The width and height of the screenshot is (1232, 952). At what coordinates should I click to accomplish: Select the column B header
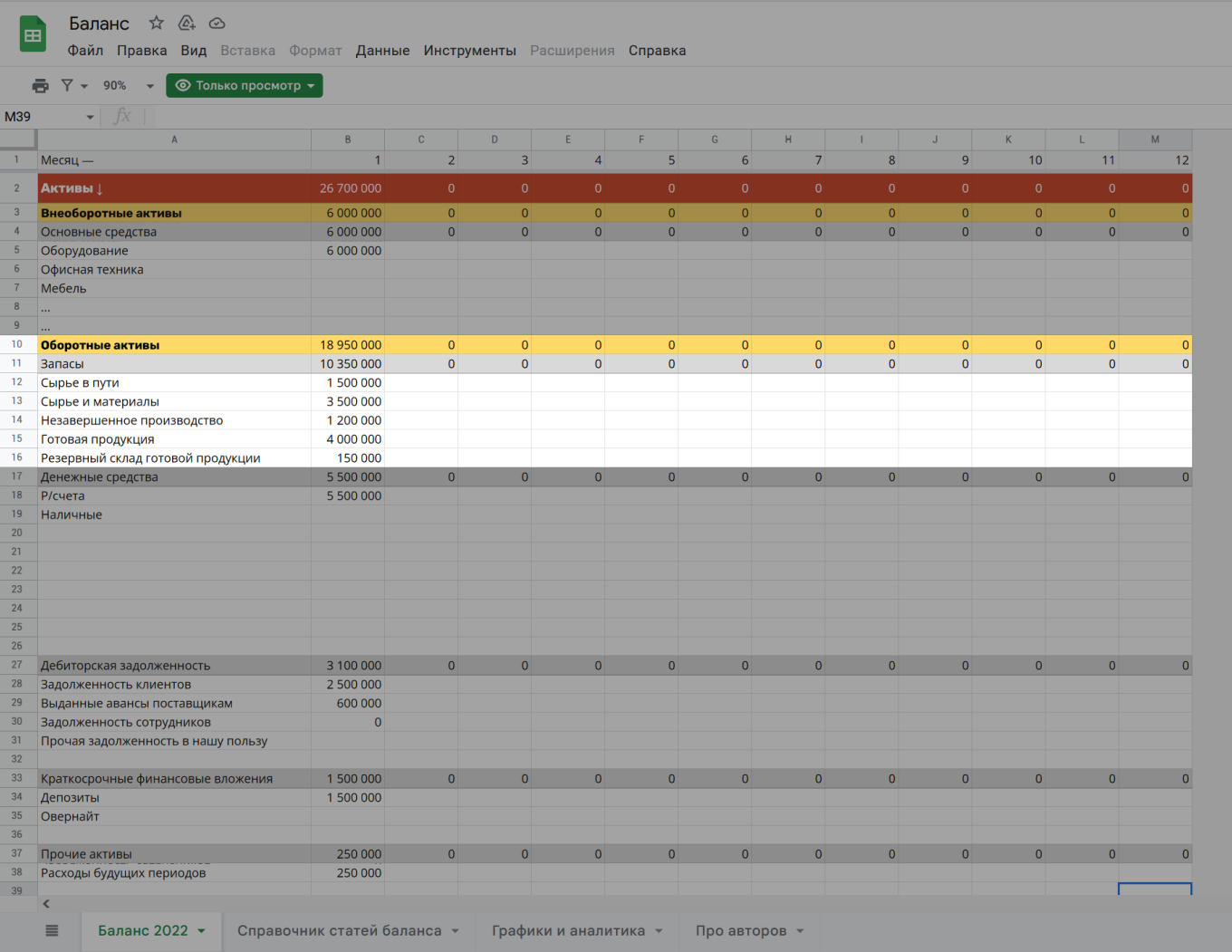pyautogui.click(x=348, y=139)
